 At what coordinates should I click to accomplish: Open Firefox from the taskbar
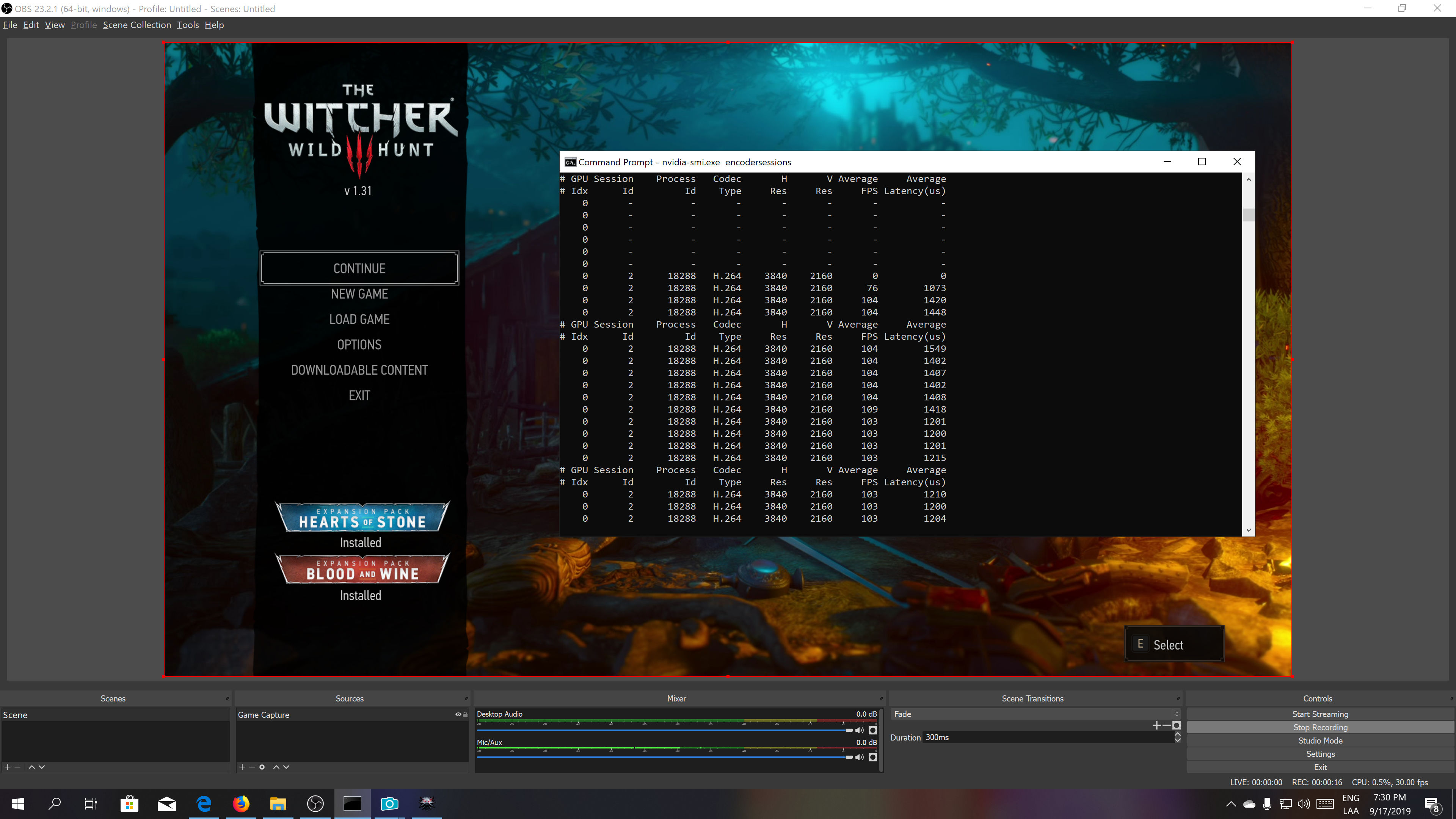click(x=242, y=804)
